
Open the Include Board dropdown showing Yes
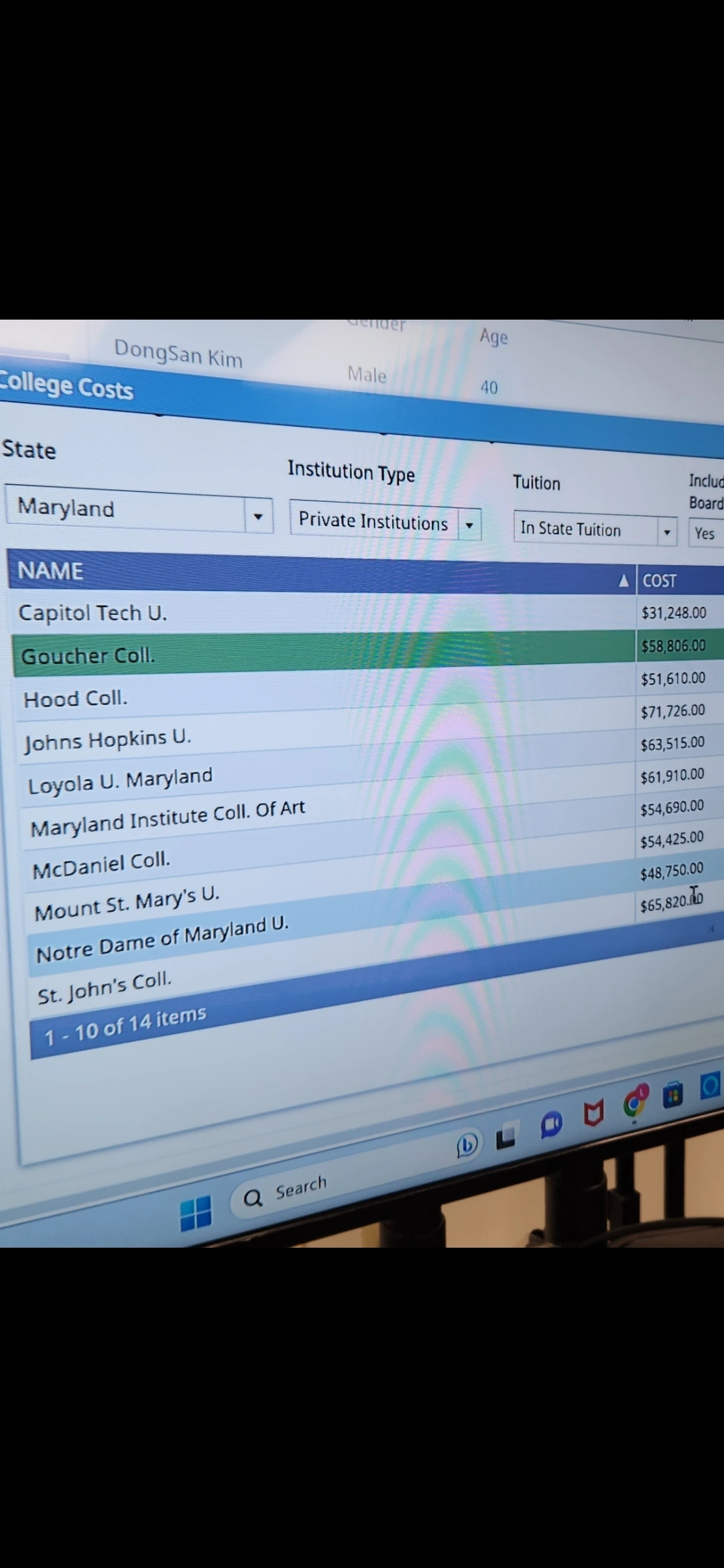click(x=705, y=533)
